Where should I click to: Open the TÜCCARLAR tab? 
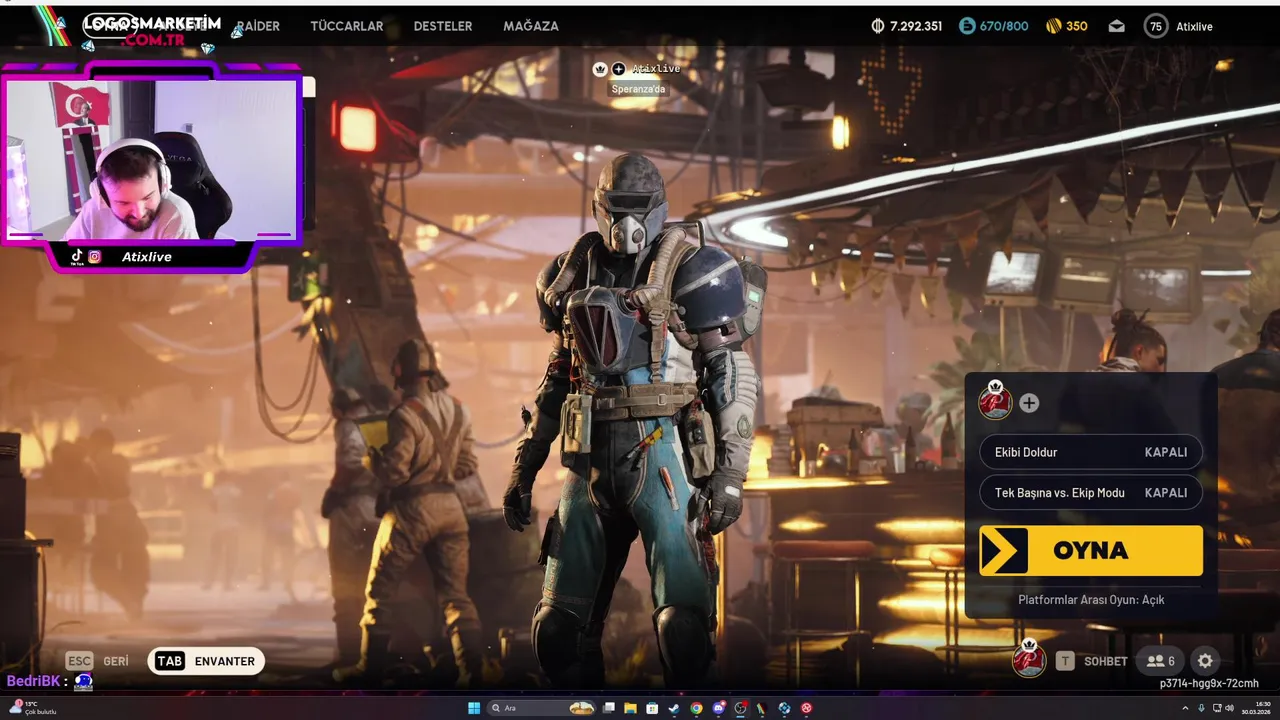[347, 26]
